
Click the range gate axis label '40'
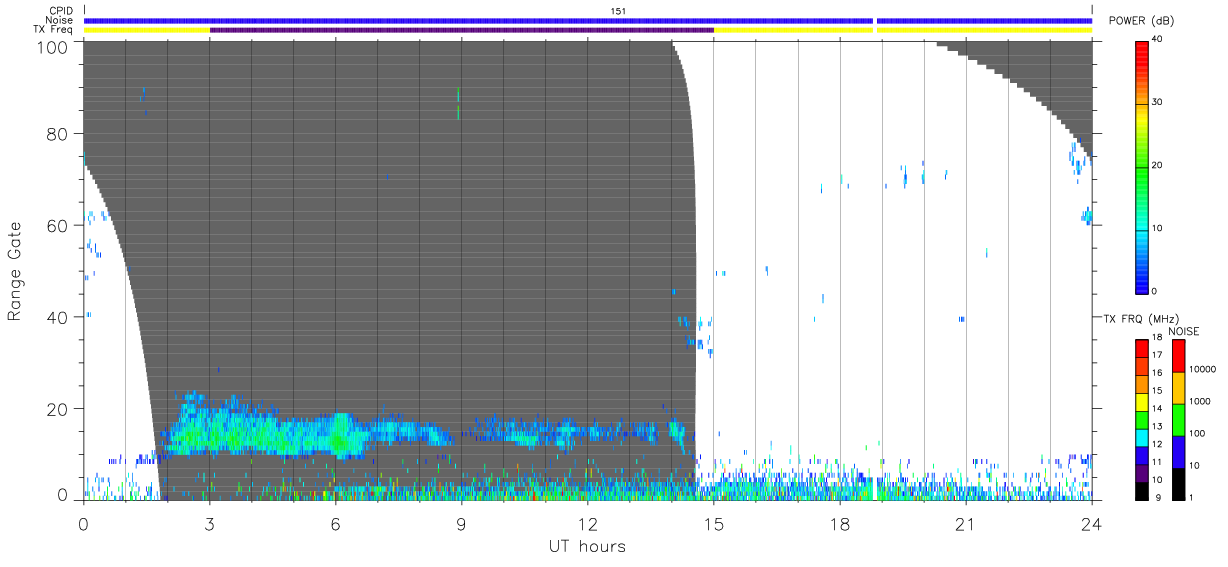point(58,317)
